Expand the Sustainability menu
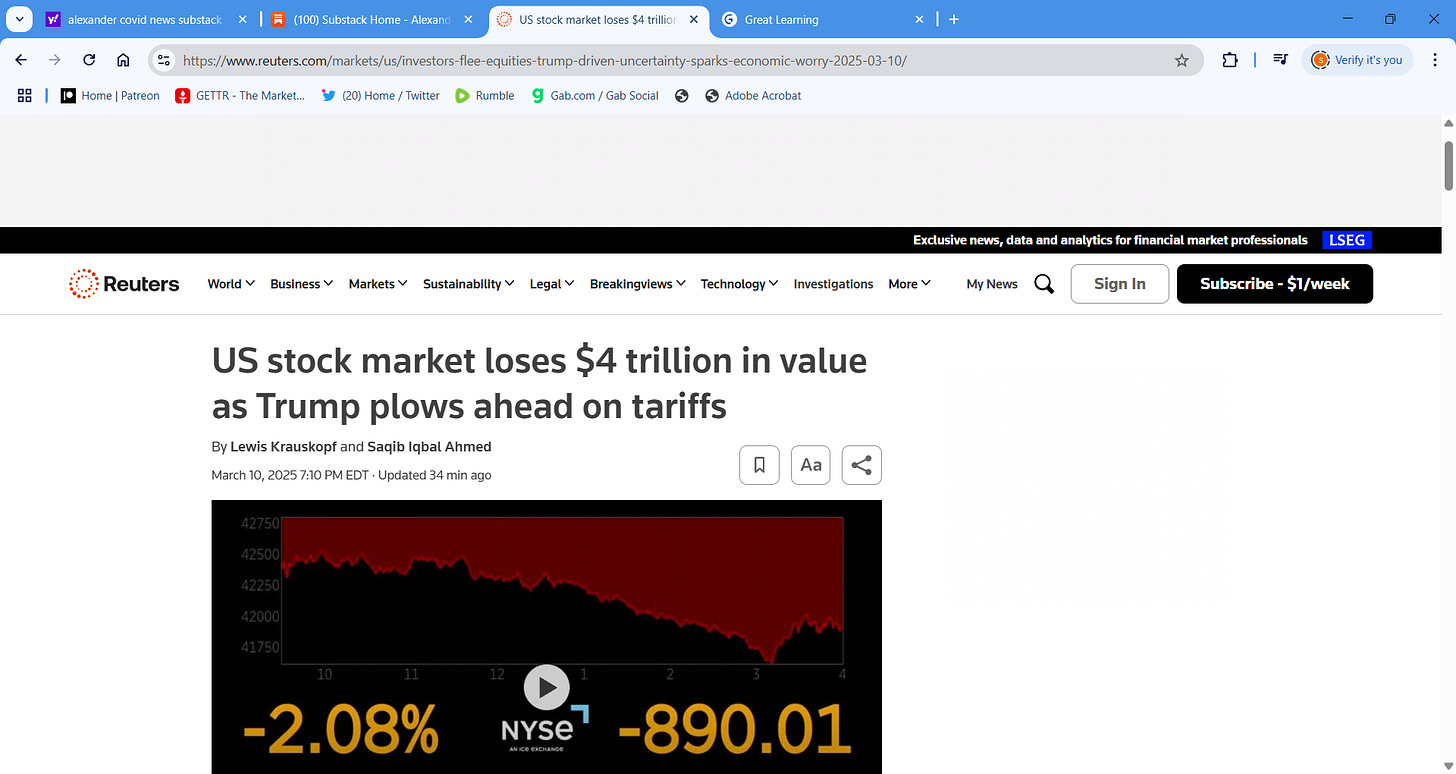The image size is (1456, 774). coord(468,284)
